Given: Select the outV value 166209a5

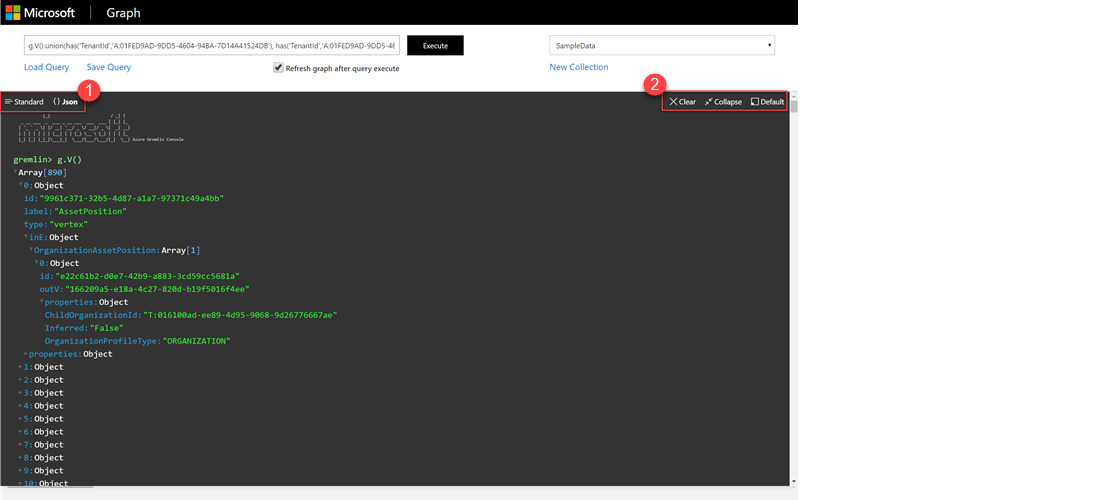Looking at the screenshot, I should (158, 290).
